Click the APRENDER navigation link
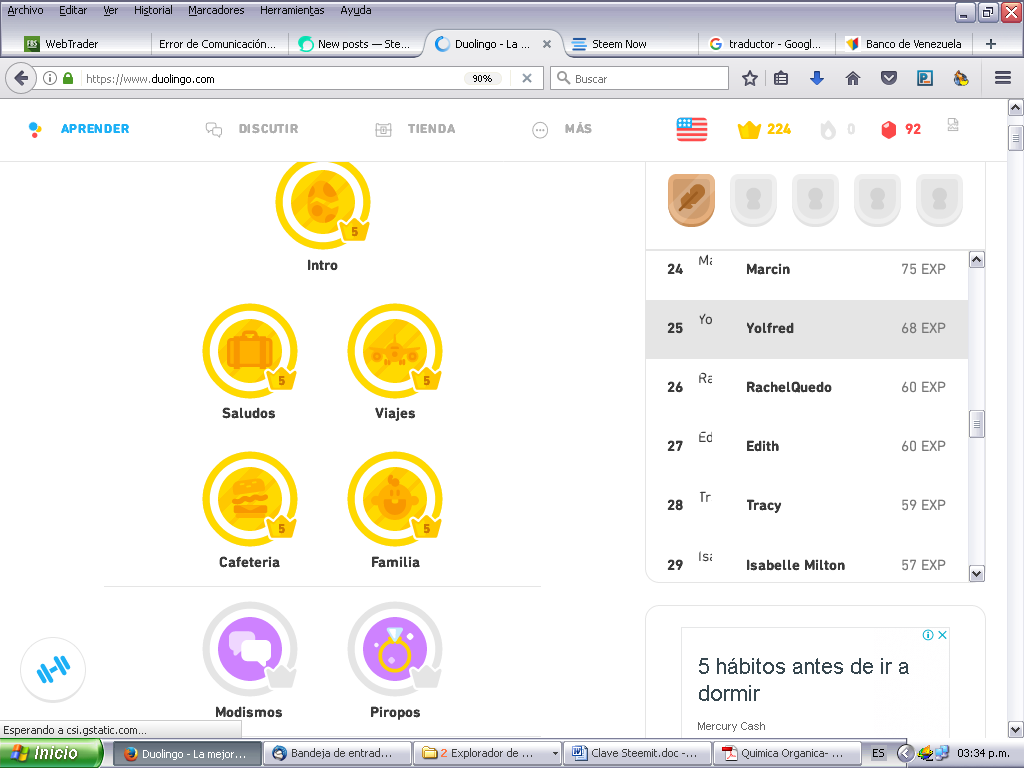This screenshot has height=768, width=1024. pyautogui.click(x=95, y=129)
